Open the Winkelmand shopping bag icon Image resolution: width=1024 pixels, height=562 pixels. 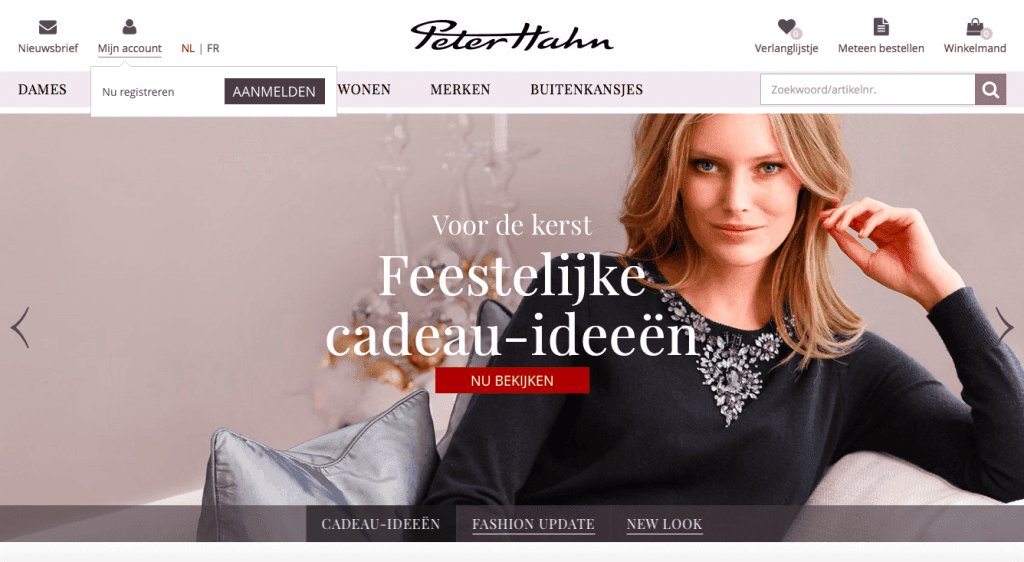tap(975, 27)
